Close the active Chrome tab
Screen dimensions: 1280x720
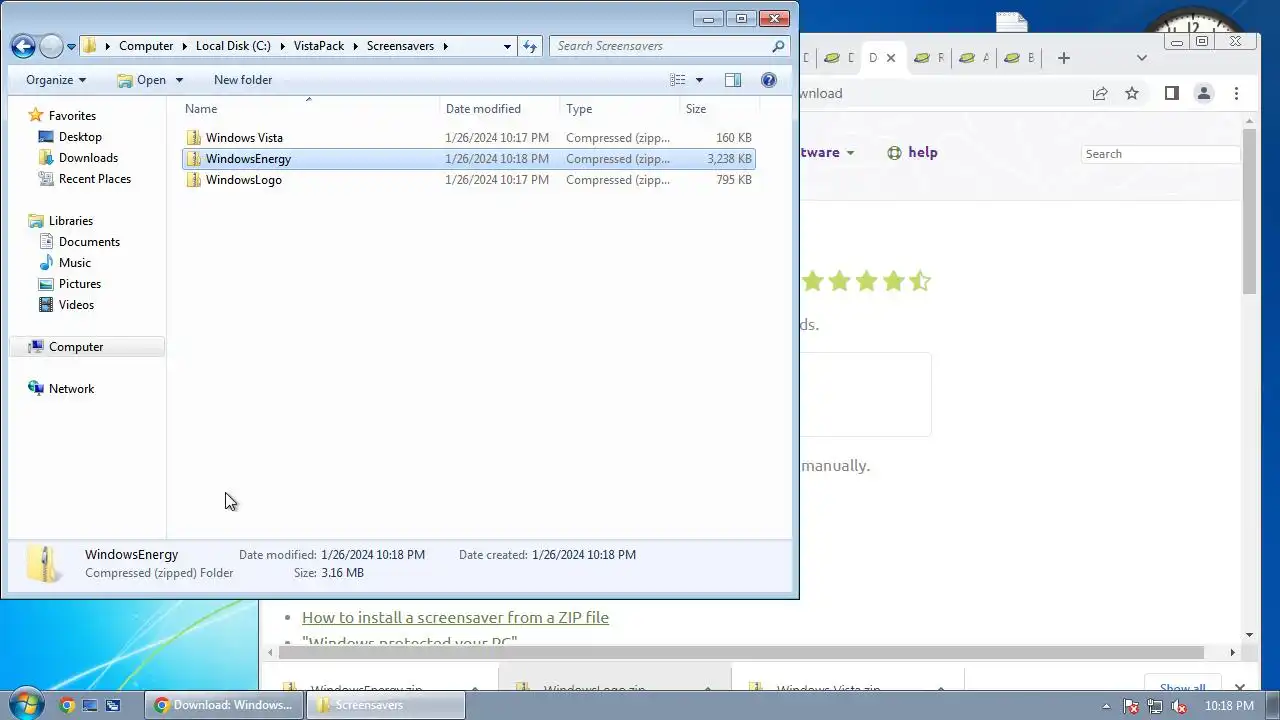[892, 58]
